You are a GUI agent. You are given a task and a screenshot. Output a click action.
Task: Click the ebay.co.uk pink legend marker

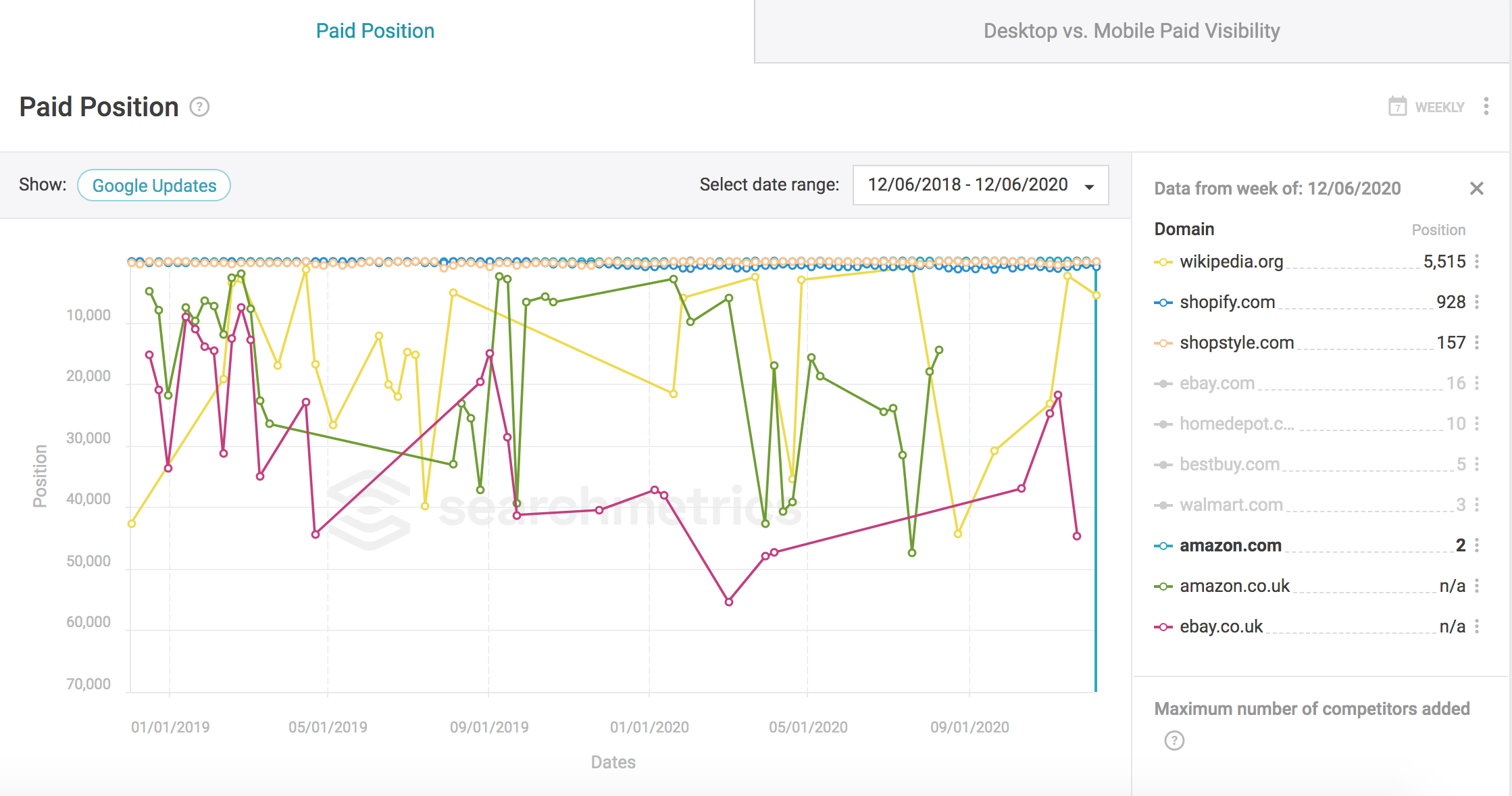(x=1163, y=627)
